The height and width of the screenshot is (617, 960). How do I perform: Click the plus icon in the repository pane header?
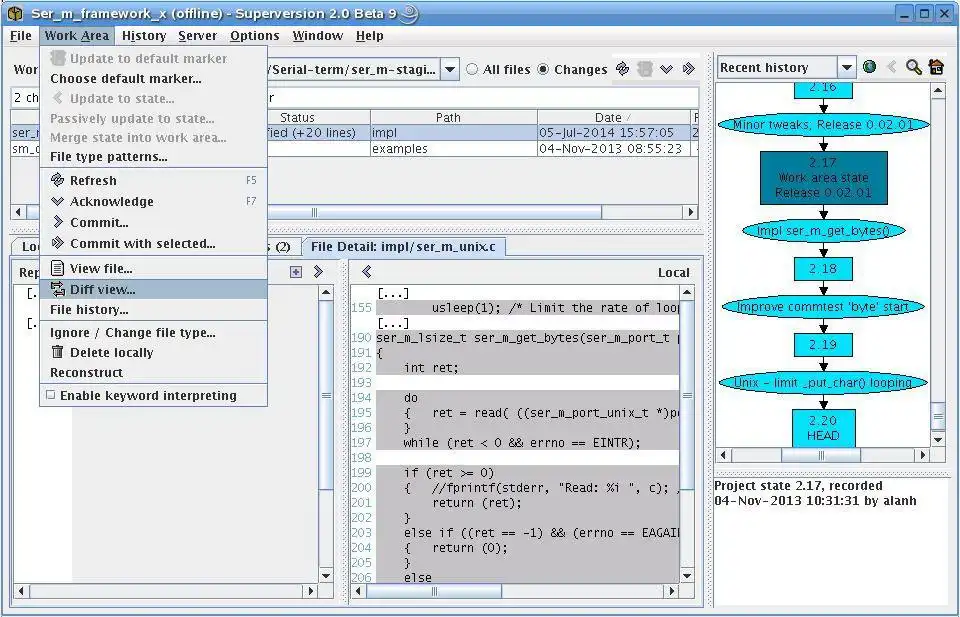point(296,272)
